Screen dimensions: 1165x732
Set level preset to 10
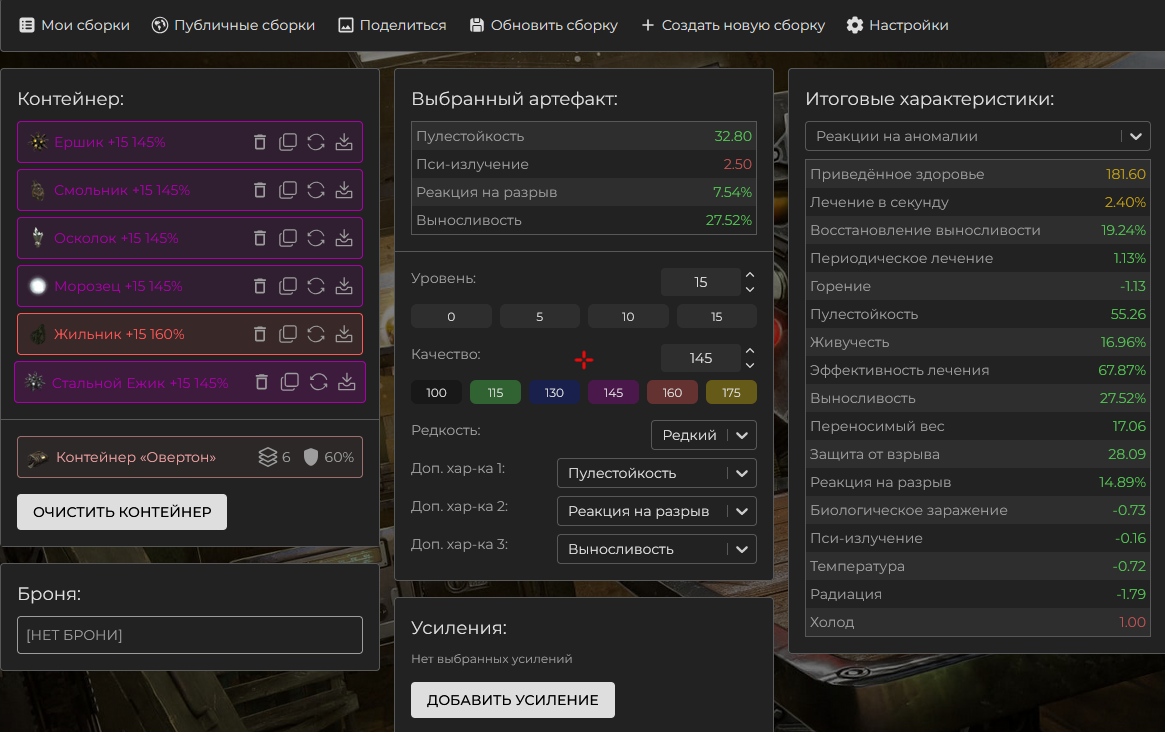coord(628,317)
